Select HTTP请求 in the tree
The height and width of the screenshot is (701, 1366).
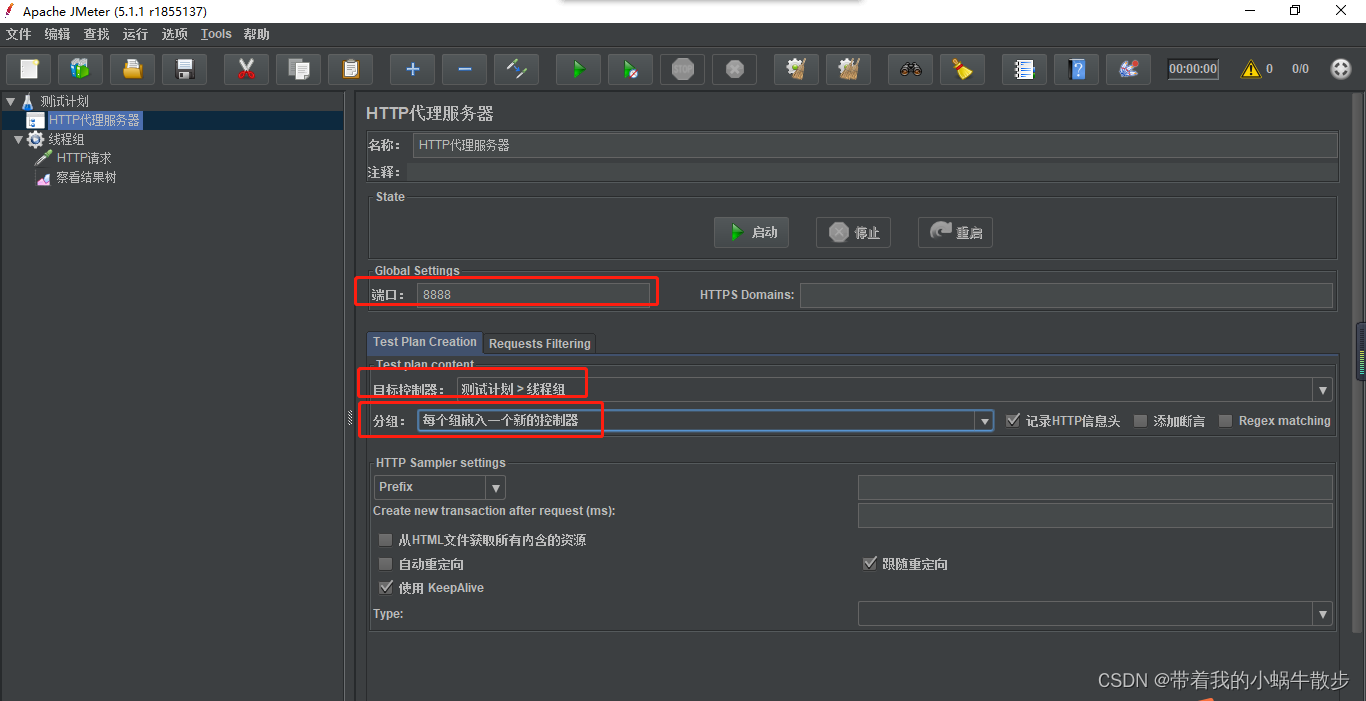click(84, 158)
